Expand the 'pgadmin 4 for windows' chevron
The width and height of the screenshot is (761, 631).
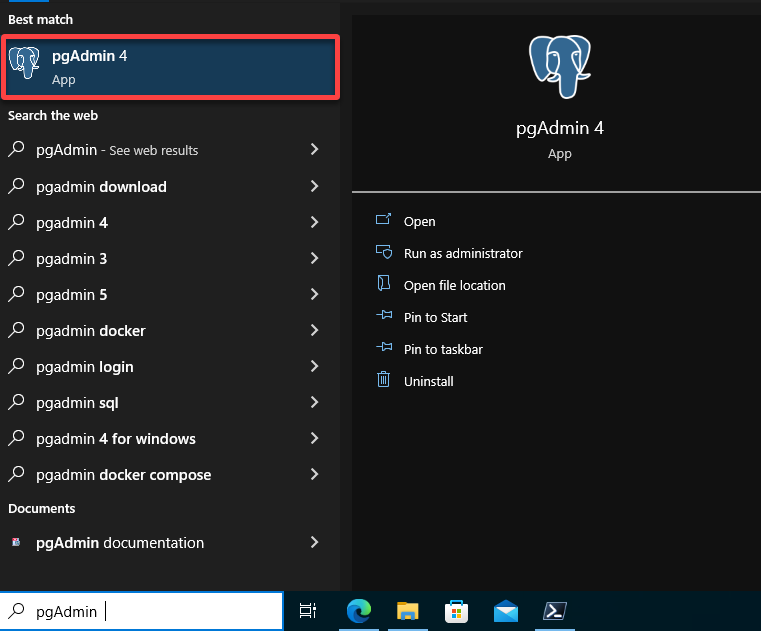point(314,438)
